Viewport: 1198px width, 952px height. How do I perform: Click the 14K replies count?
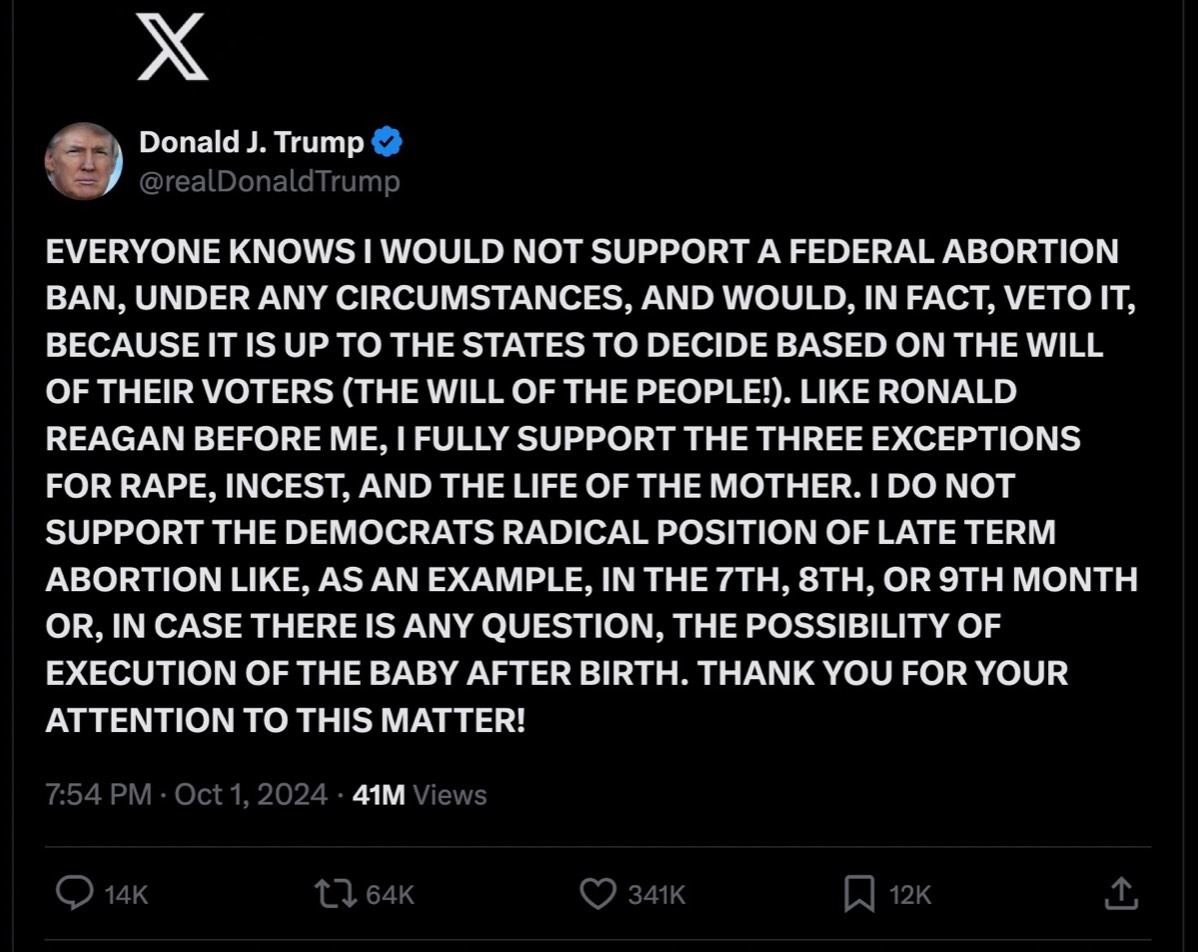coord(126,895)
